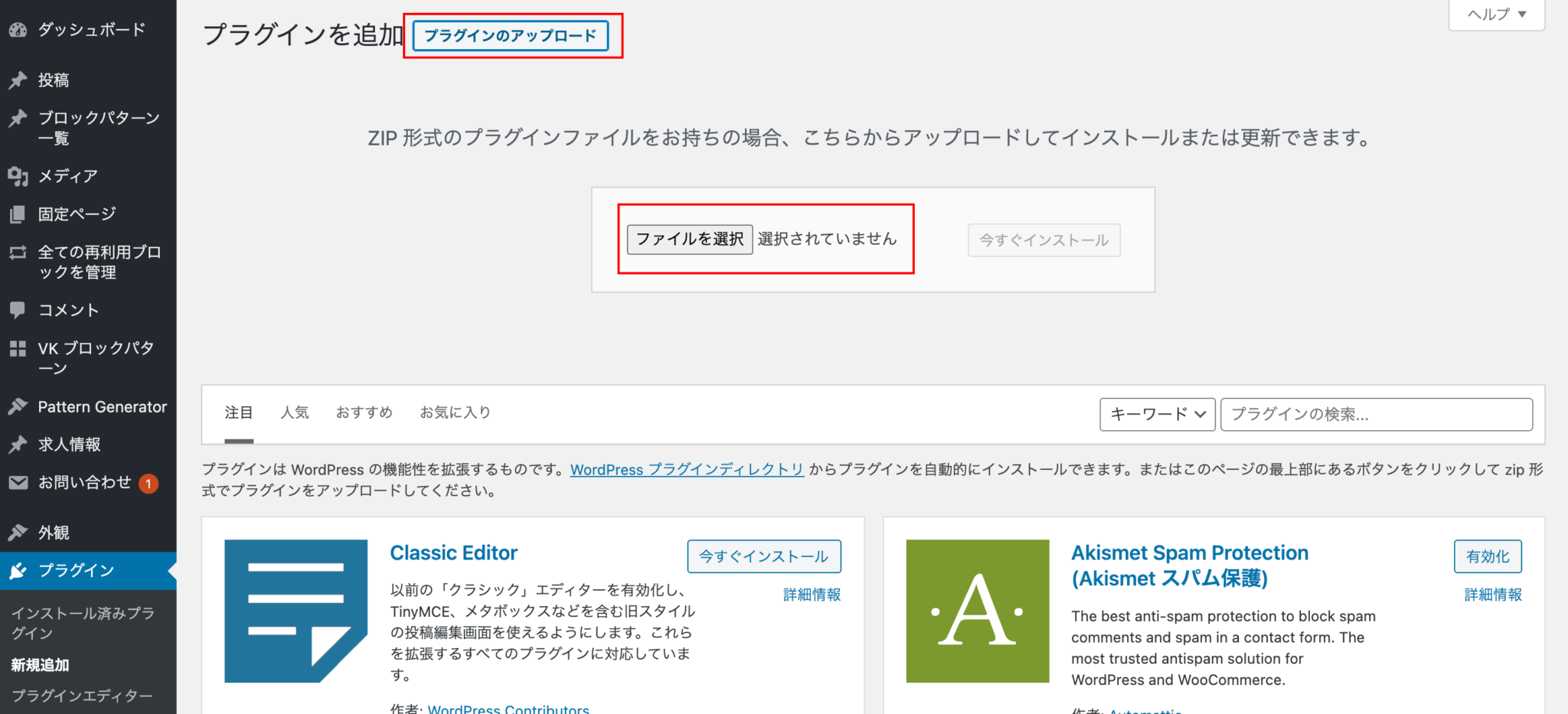Click the Akismet plugin logo
The image size is (1568, 714).
click(978, 611)
